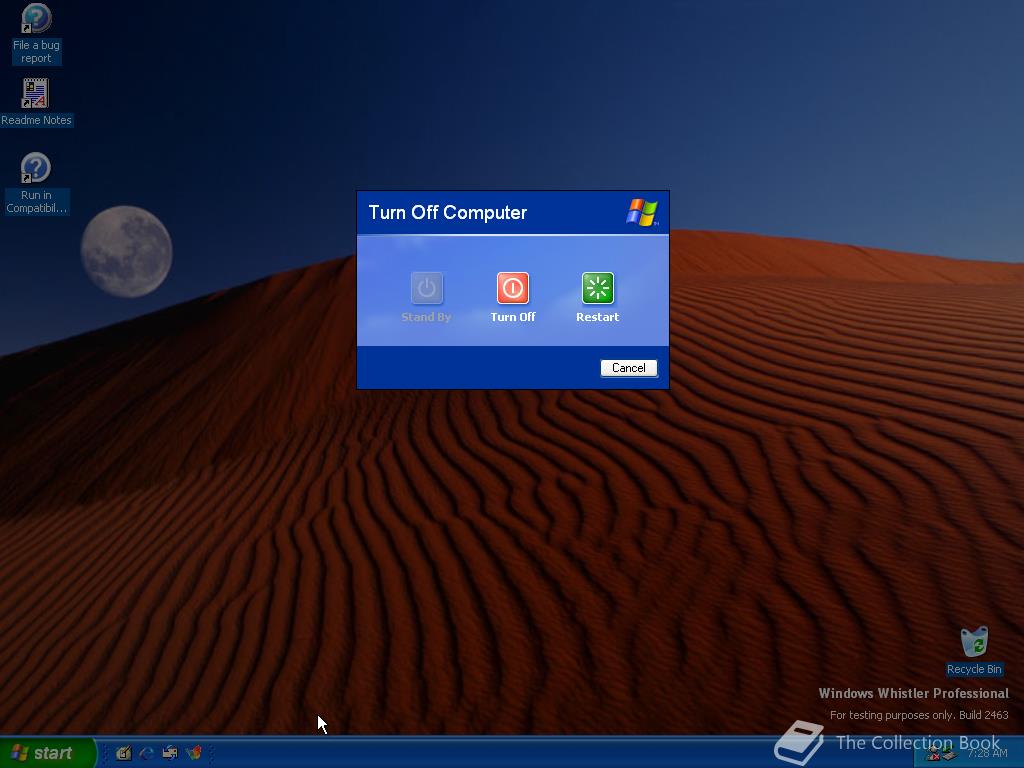Click the green Restart icon
The width and height of the screenshot is (1024, 768).
tap(598, 288)
